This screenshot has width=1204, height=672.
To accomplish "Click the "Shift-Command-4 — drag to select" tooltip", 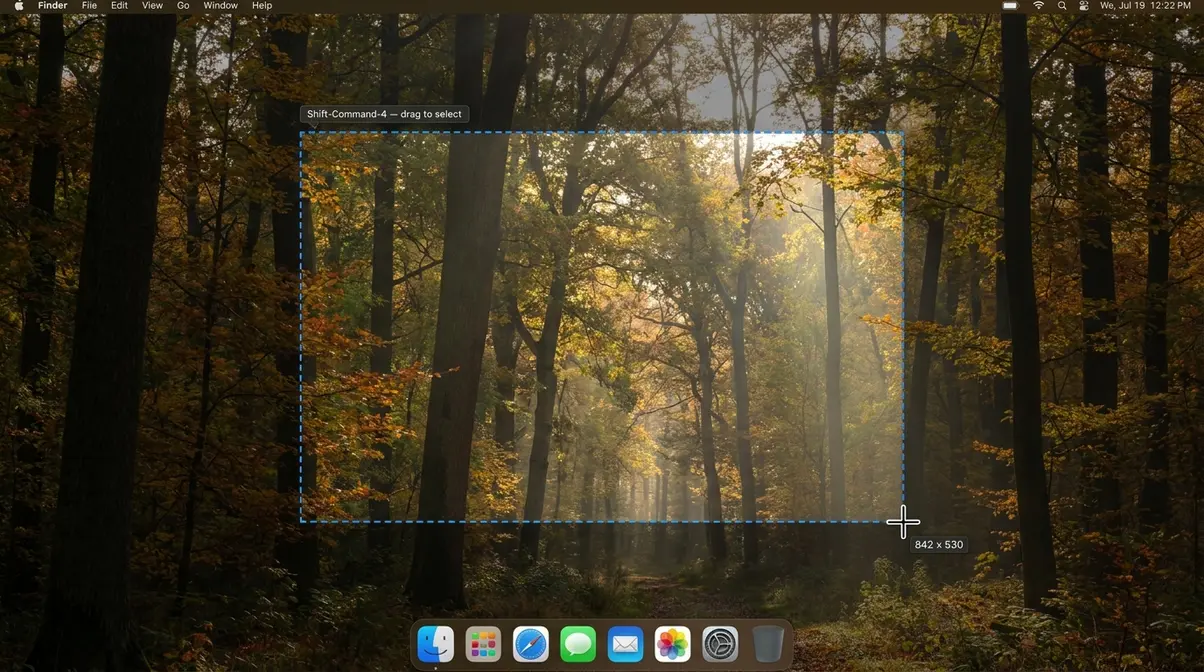I will (x=384, y=114).
